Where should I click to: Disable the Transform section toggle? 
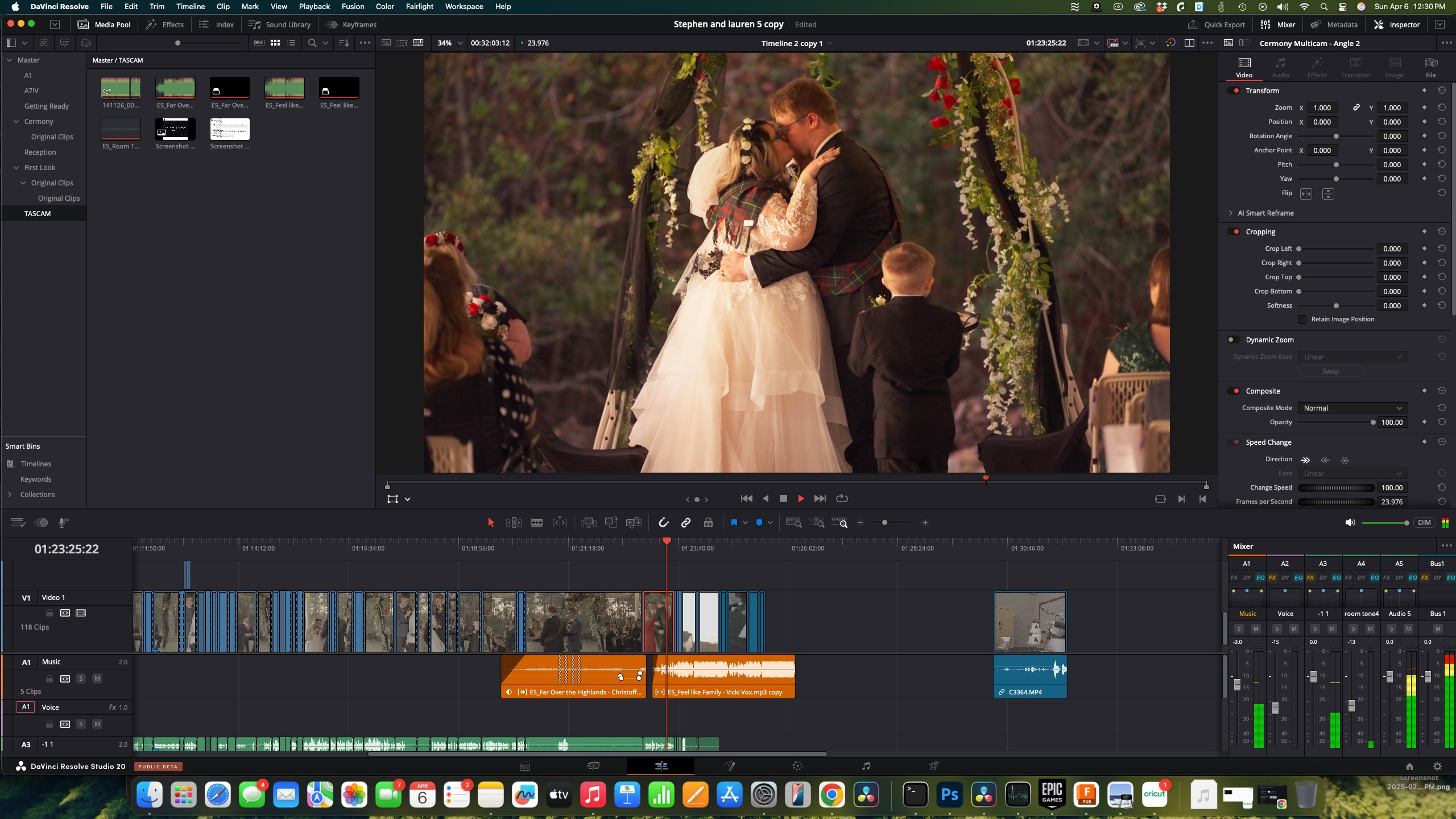pyautogui.click(x=1234, y=90)
